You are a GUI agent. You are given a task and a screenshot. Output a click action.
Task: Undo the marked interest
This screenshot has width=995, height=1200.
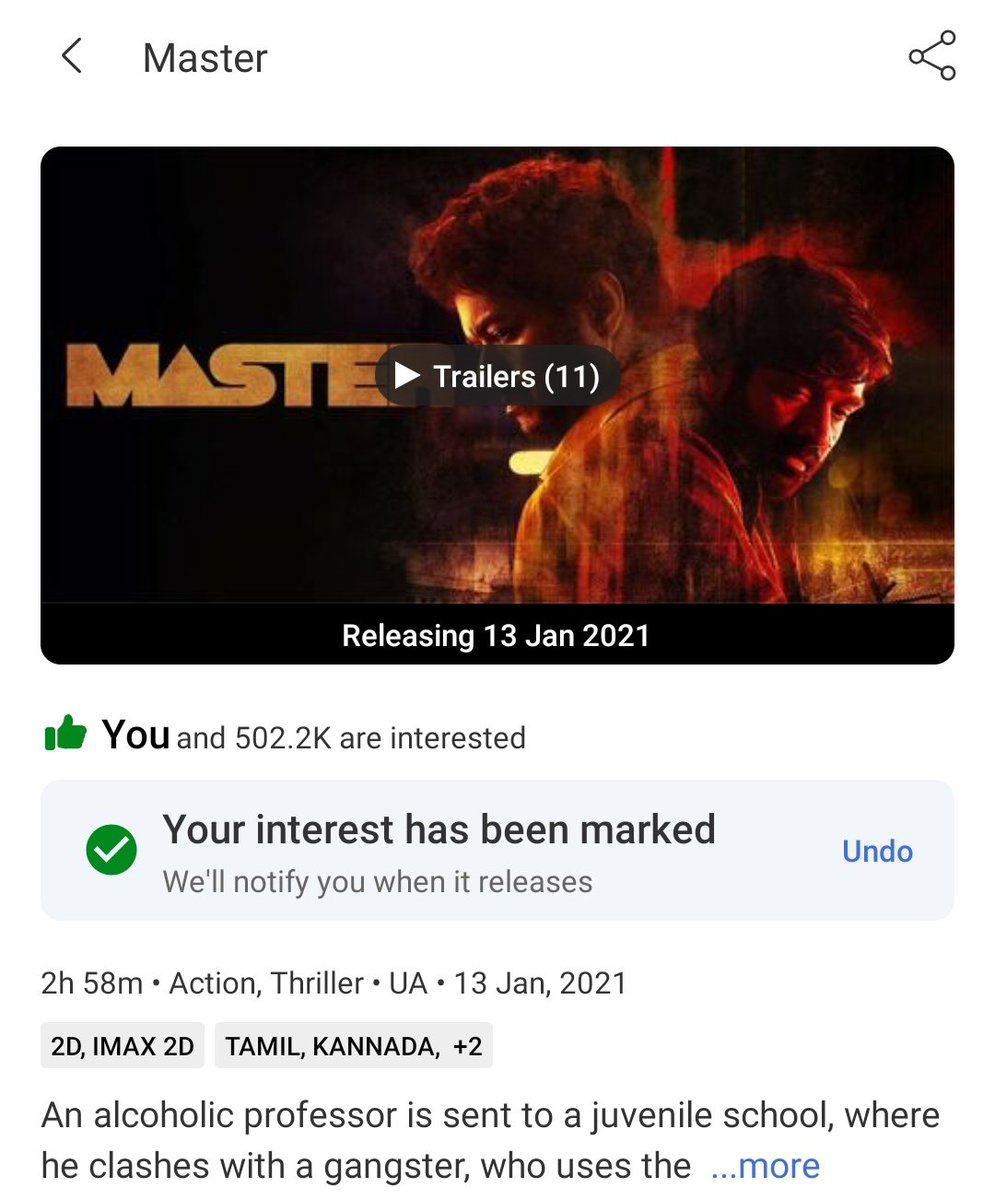[877, 852]
